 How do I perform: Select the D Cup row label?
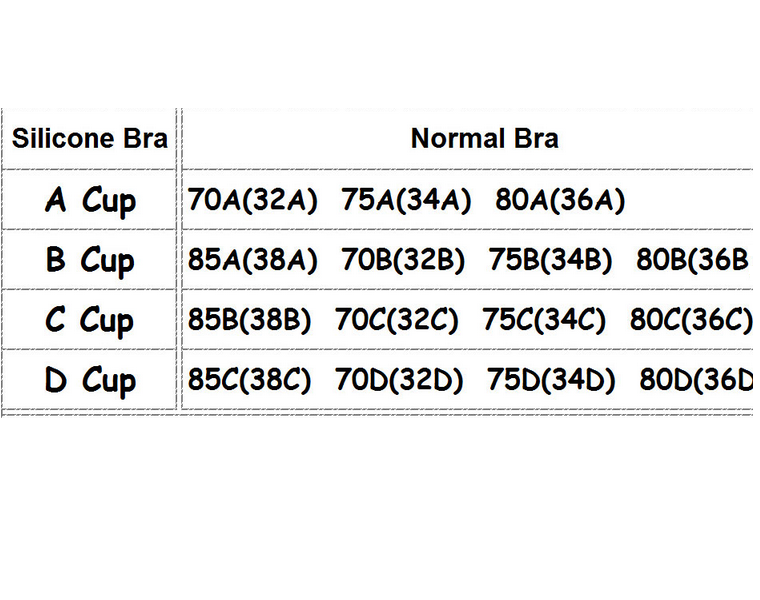click(90, 380)
